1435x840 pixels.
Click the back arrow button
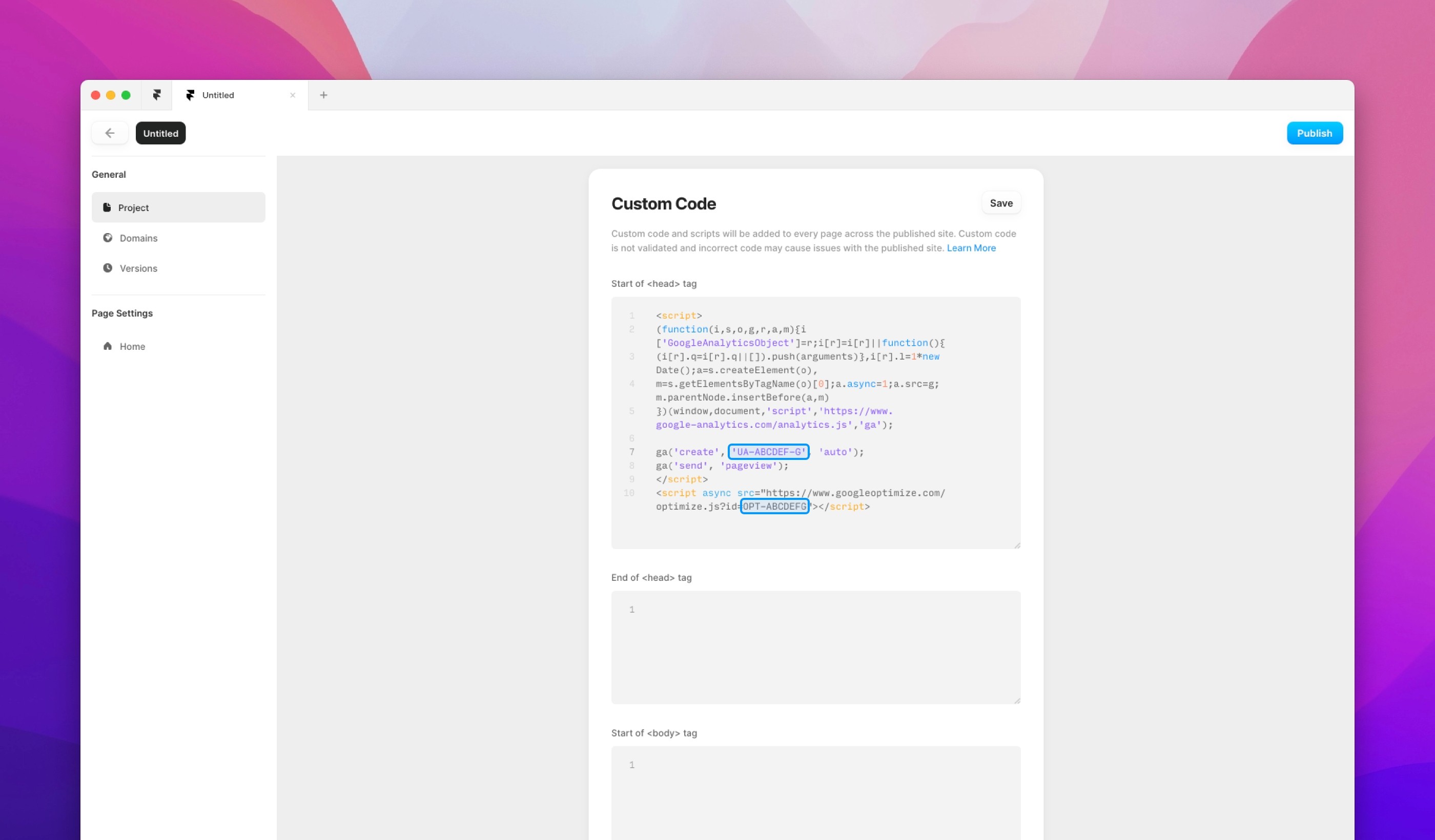pos(110,133)
